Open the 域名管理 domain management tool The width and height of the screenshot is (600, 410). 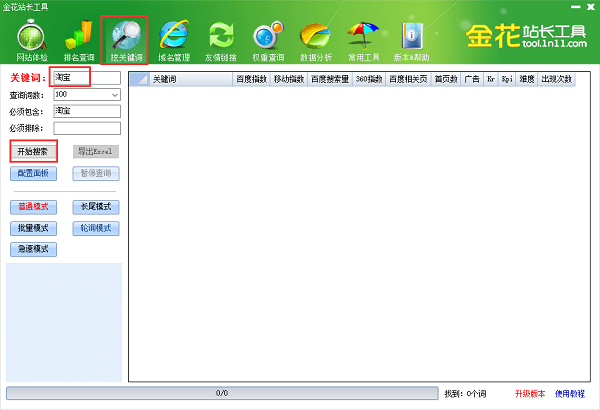(x=173, y=40)
